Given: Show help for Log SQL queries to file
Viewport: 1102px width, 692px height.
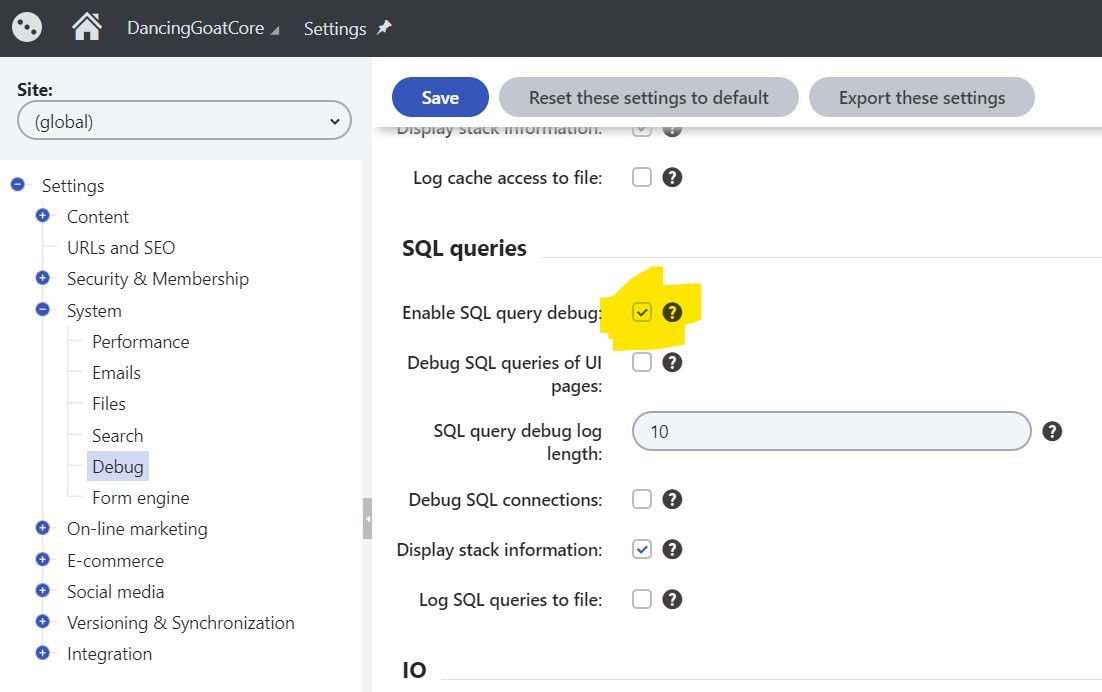Looking at the screenshot, I should click(x=672, y=599).
